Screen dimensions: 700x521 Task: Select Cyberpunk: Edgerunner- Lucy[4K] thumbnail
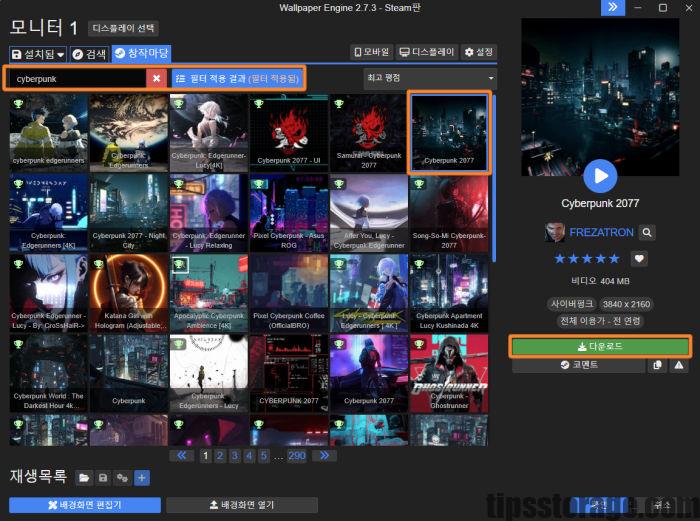(x=208, y=133)
